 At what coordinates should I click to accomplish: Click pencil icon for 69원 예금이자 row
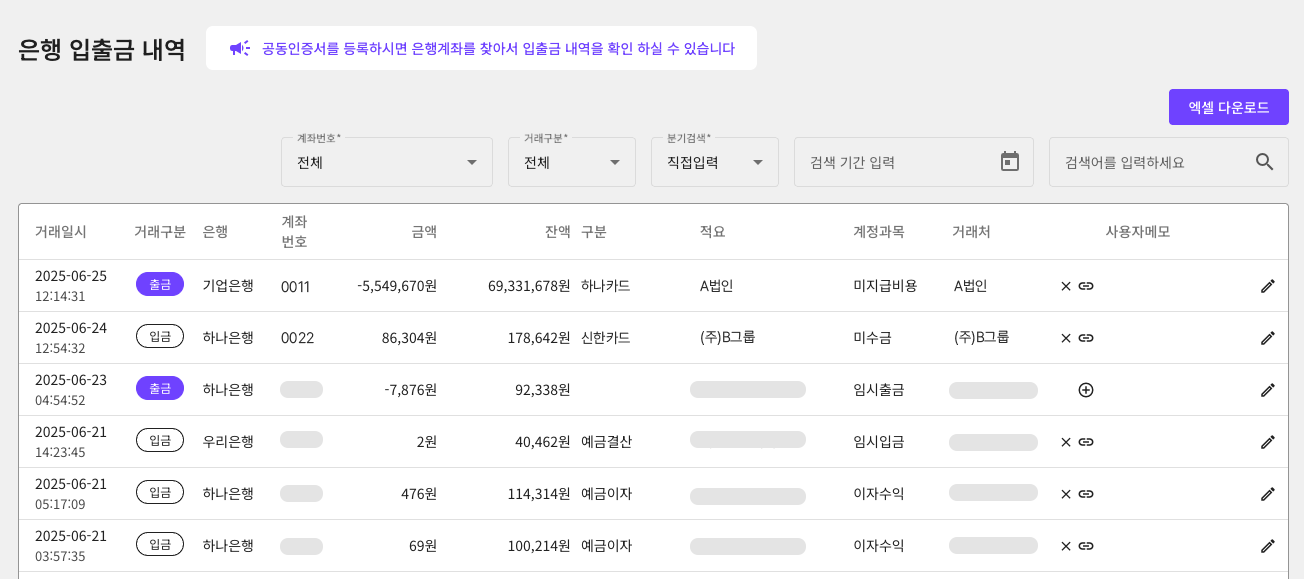(x=1268, y=546)
